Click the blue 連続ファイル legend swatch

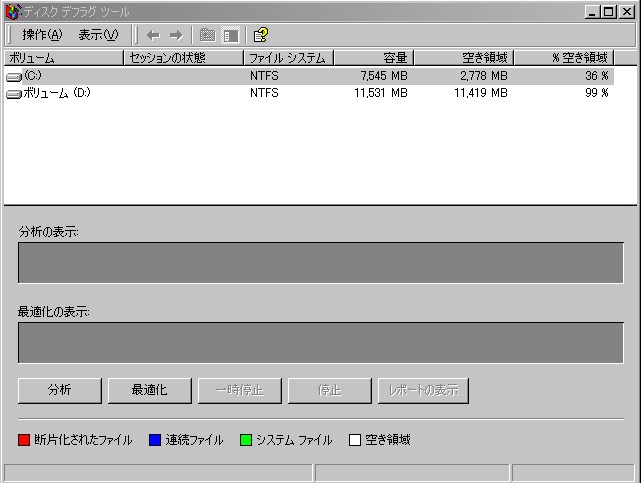[x=155, y=440]
